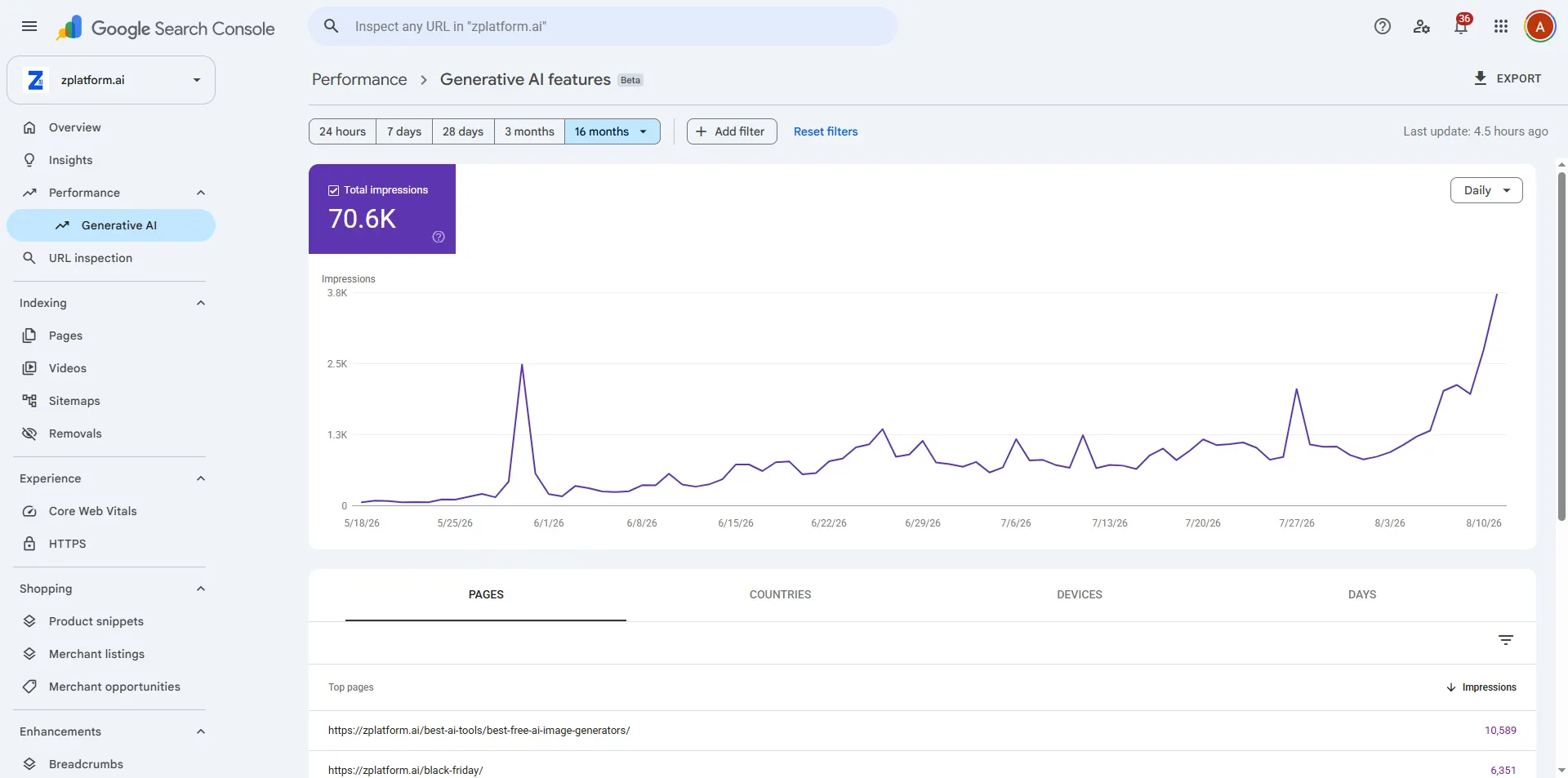Toggle the Total impressions checkbox
This screenshot has width=1568, height=778.
coord(333,190)
